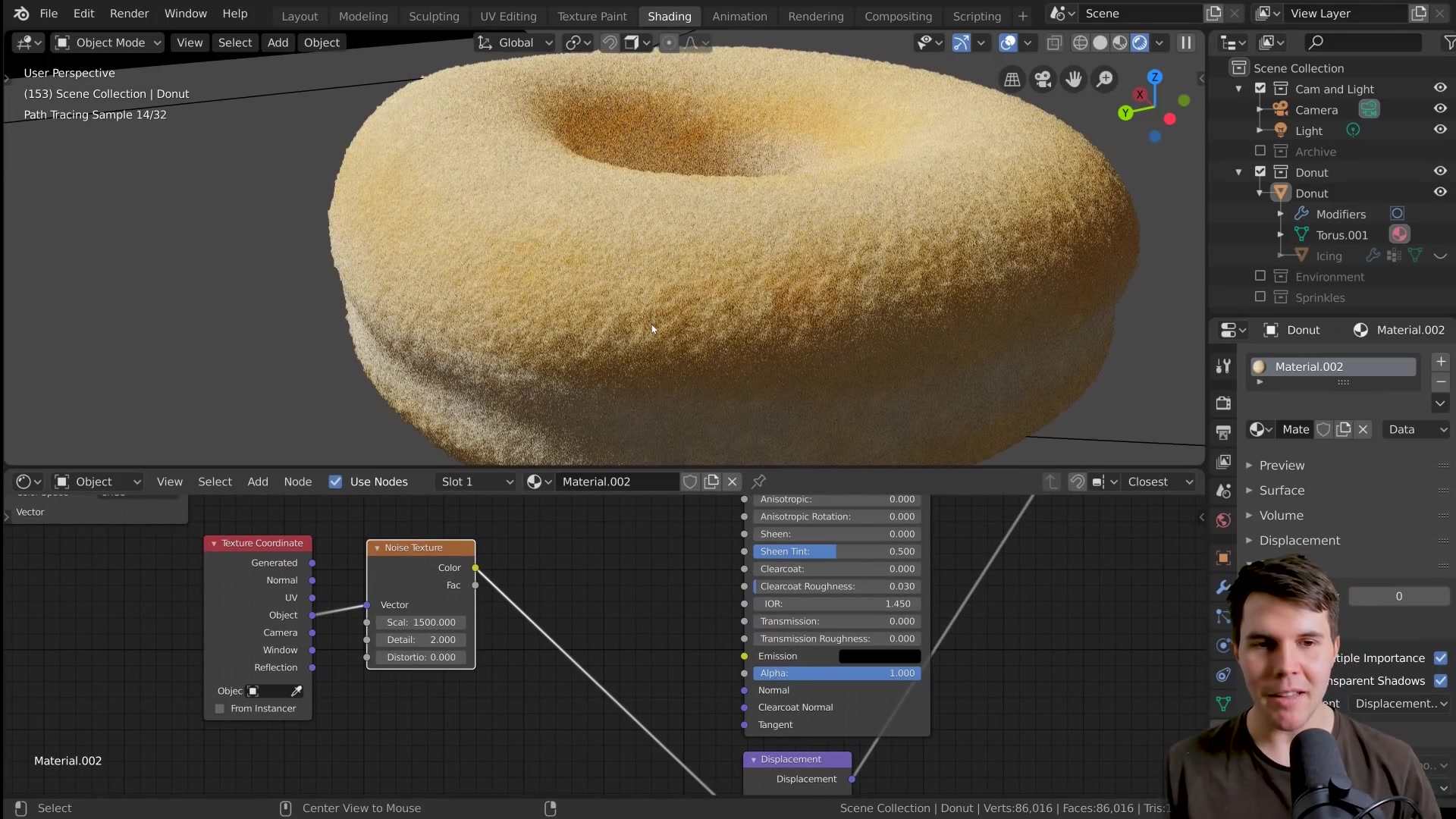This screenshot has height=819, width=1456.
Task: Toggle Use Nodes checkbox in shader editor
Action: 336,481
